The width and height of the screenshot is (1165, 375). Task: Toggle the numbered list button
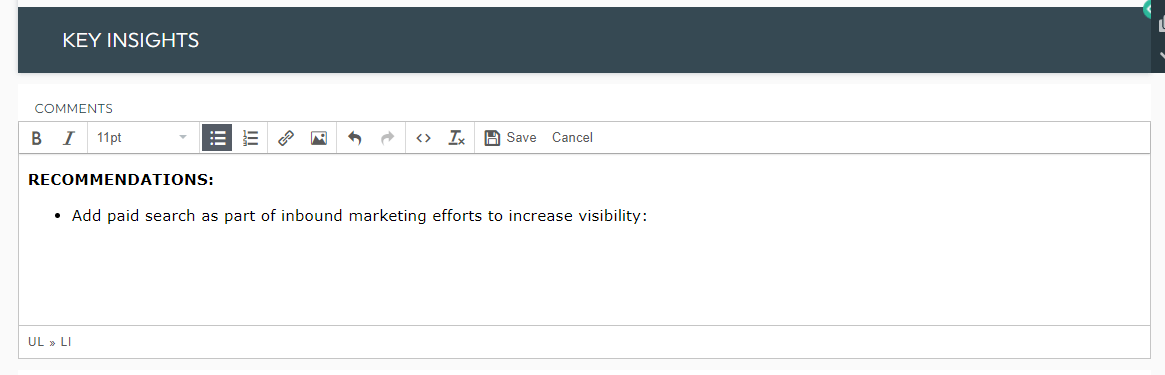[250, 138]
